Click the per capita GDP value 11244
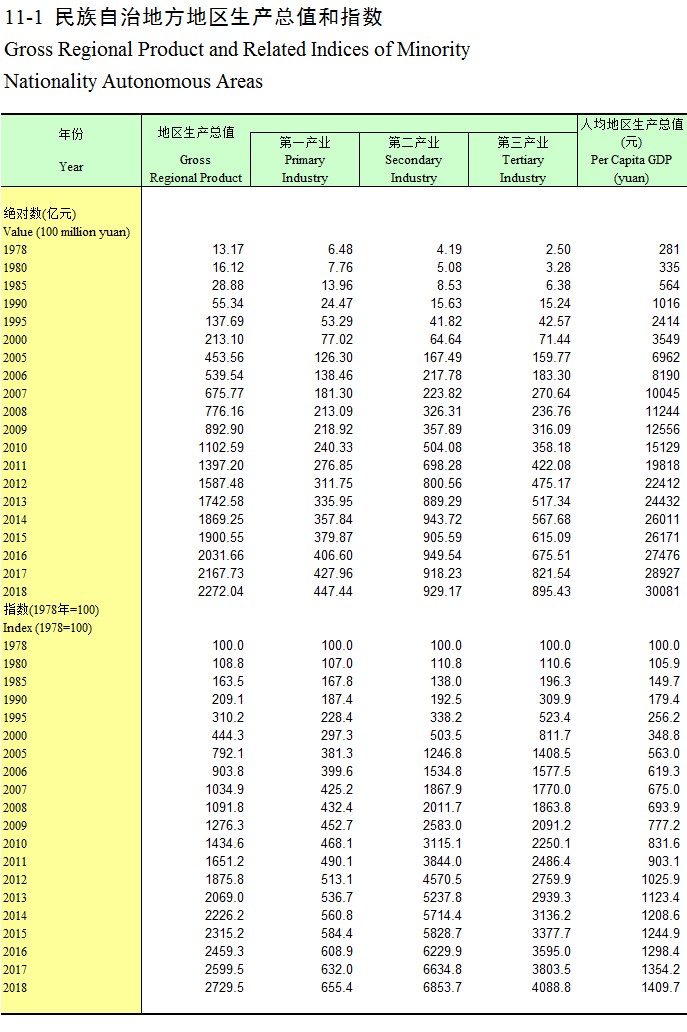Viewport: 687px width, 1032px height. point(662,411)
